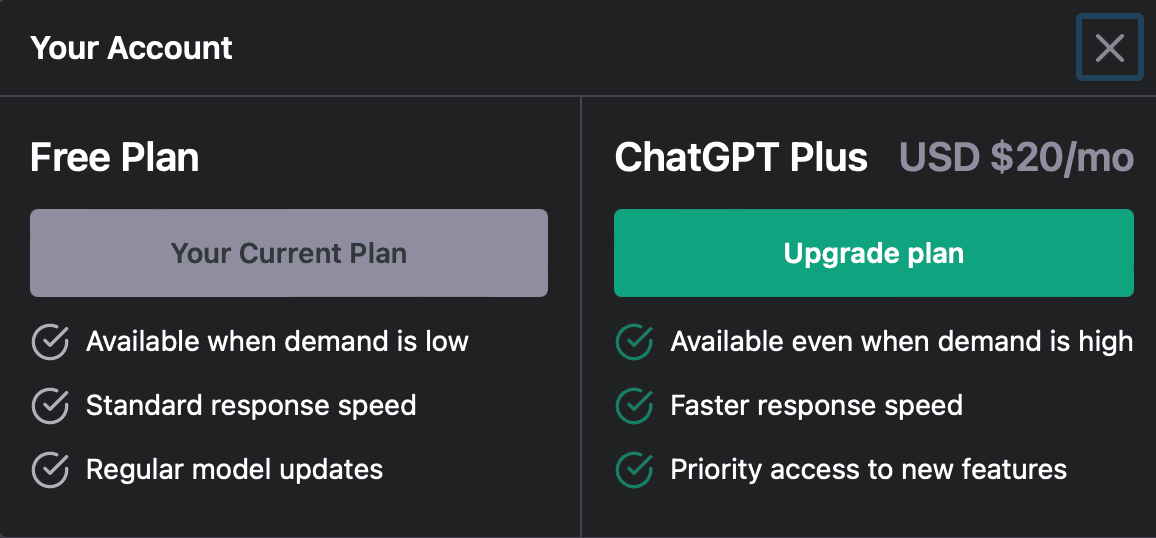
Task: Click the Standard response speed text
Action: 251,406
